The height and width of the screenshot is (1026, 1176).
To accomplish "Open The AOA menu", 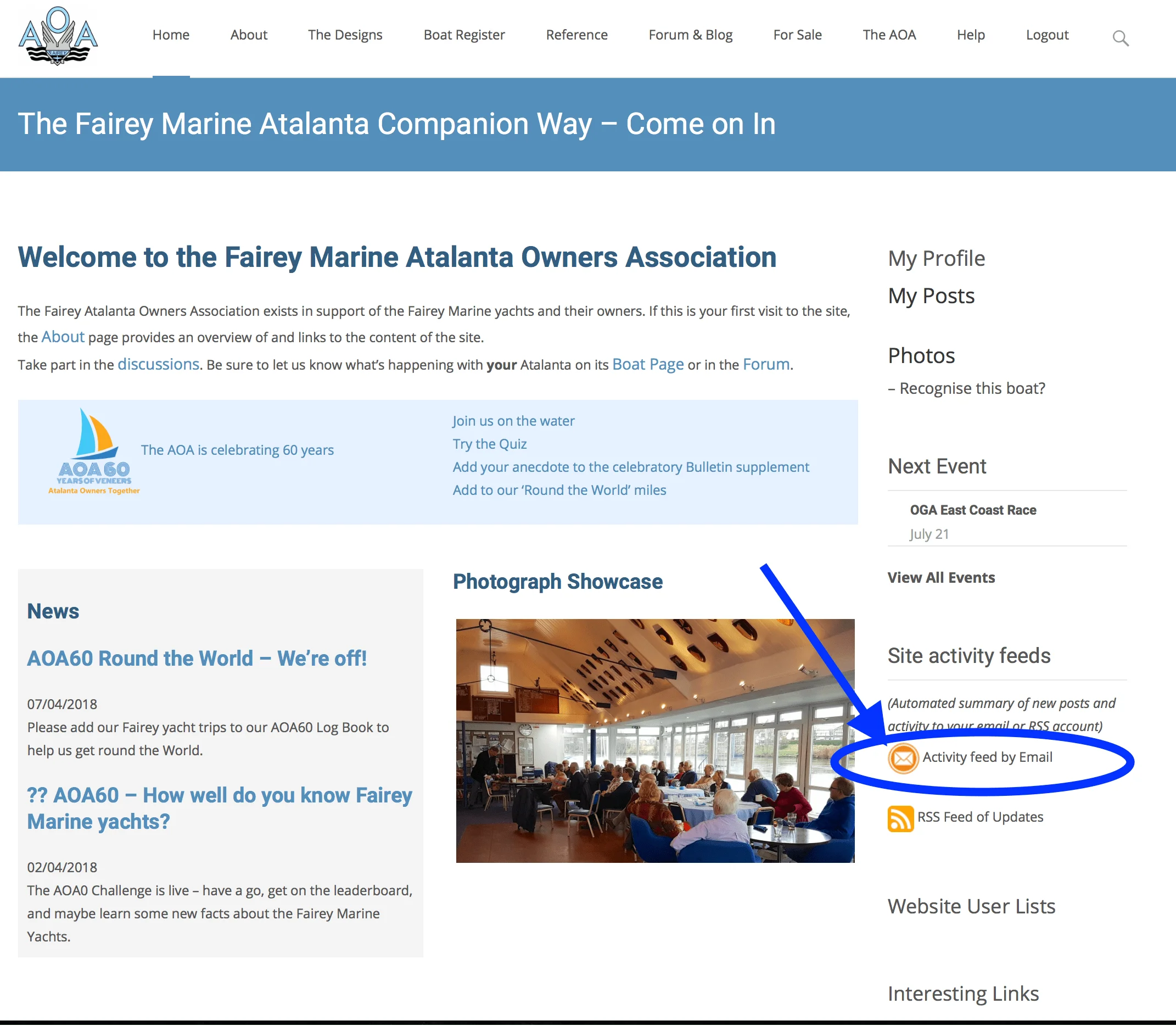I will coord(889,35).
